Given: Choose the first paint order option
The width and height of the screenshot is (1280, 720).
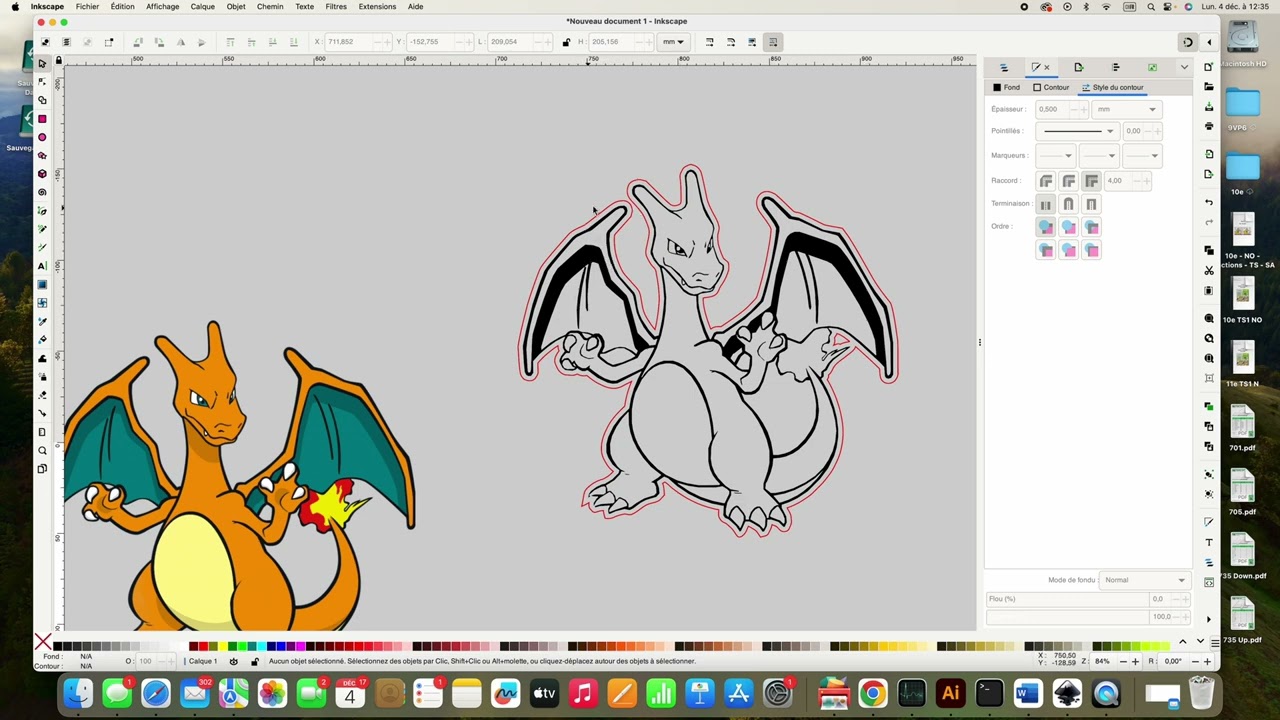Looking at the screenshot, I should [x=1046, y=227].
